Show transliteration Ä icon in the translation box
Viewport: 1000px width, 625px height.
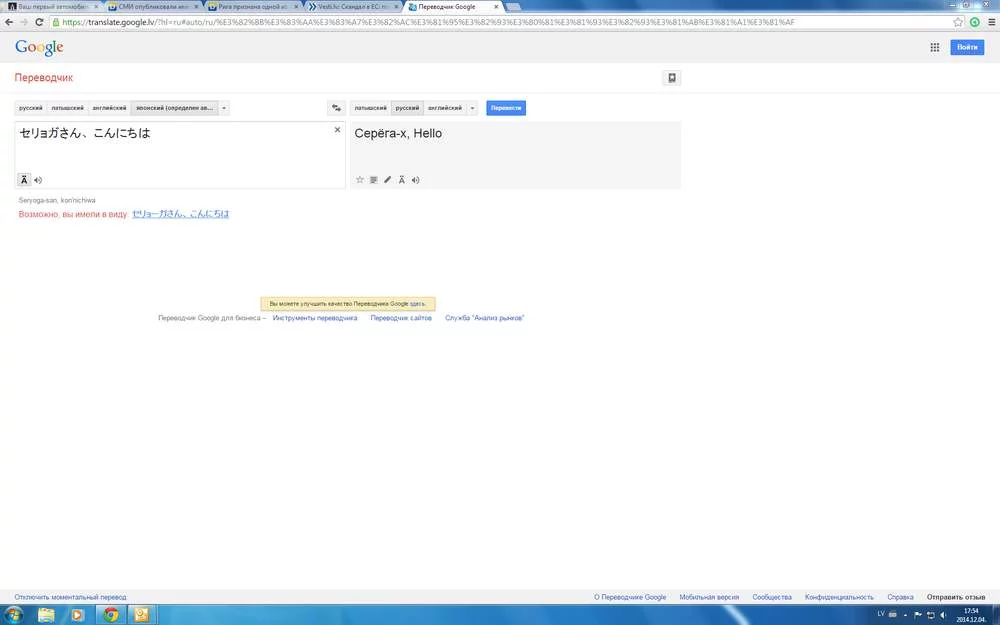(402, 180)
